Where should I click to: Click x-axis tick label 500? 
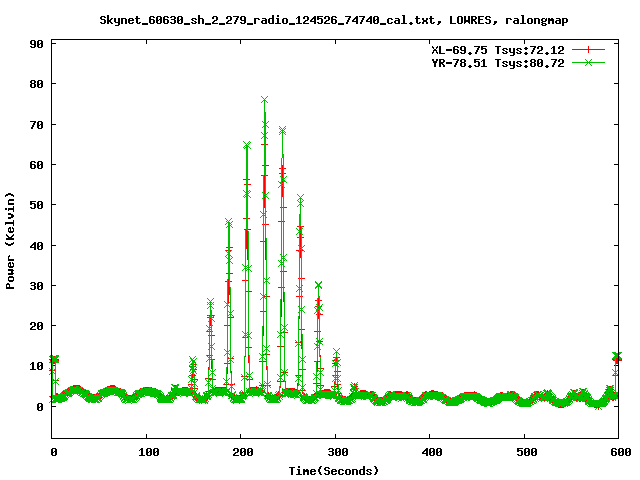point(524,452)
